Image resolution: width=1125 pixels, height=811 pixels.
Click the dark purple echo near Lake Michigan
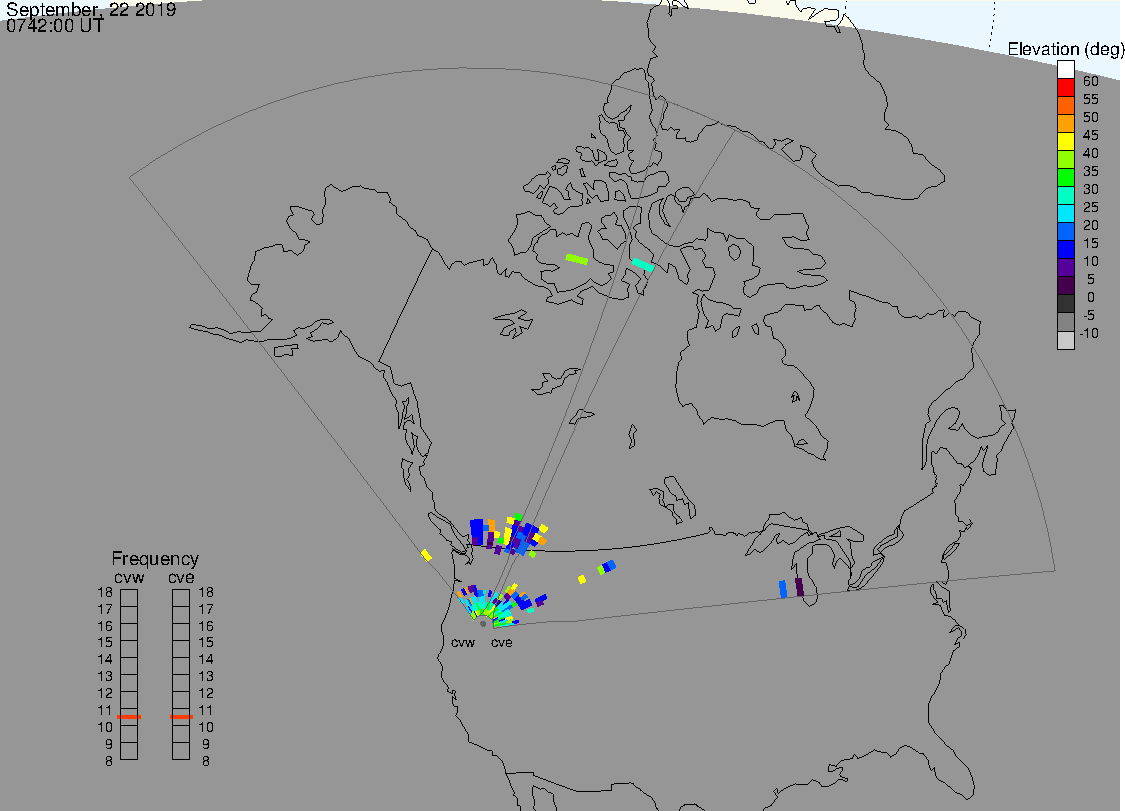[799, 587]
